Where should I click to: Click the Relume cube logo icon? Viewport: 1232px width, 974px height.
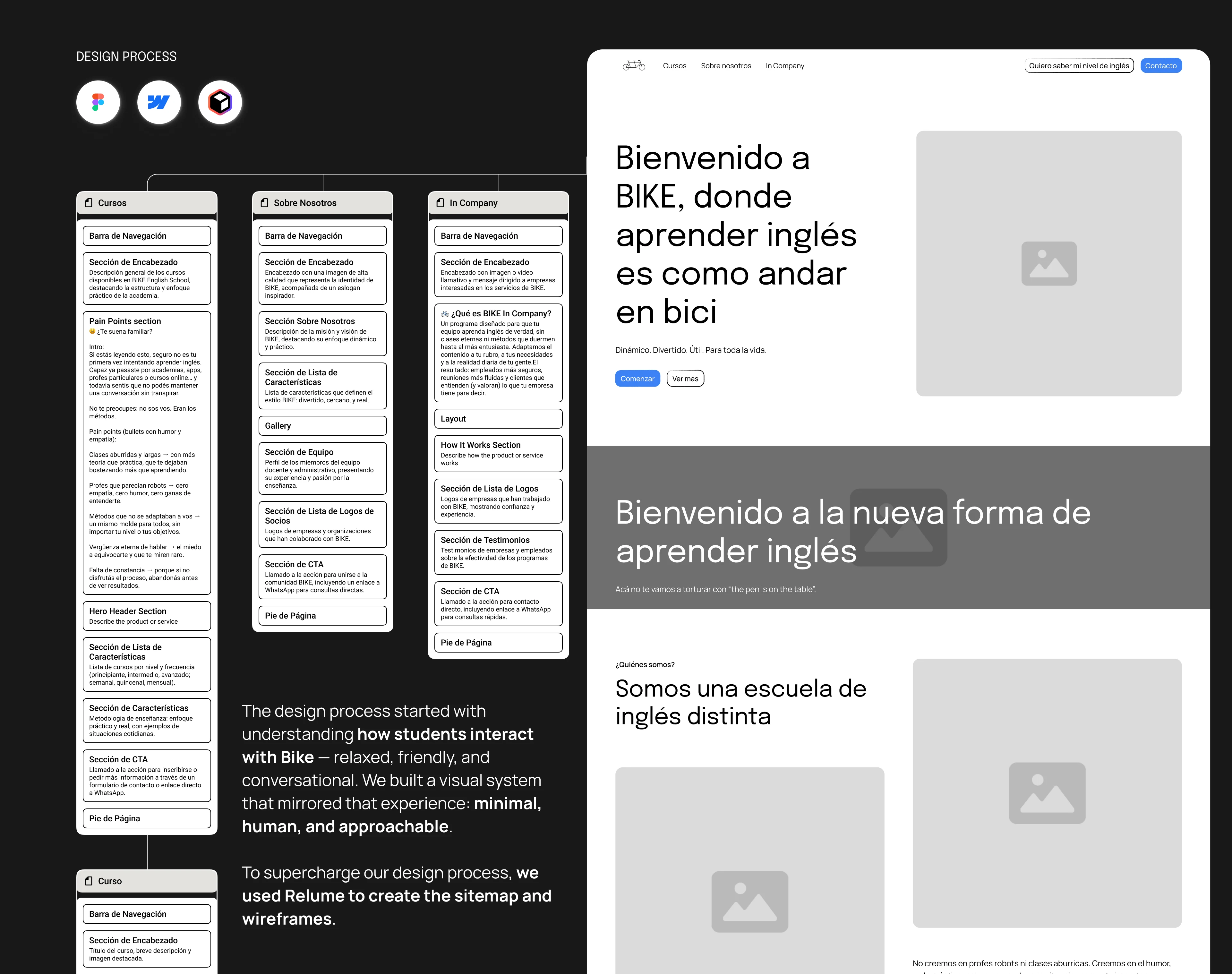pyautogui.click(x=220, y=102)
